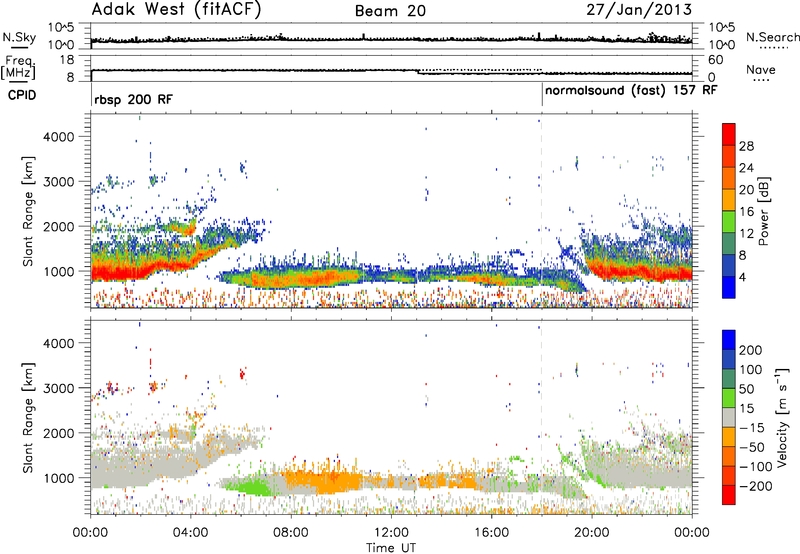Select the '04:00' time tick label
Viewport: 800px width, 554px height.
click(190, 533)
